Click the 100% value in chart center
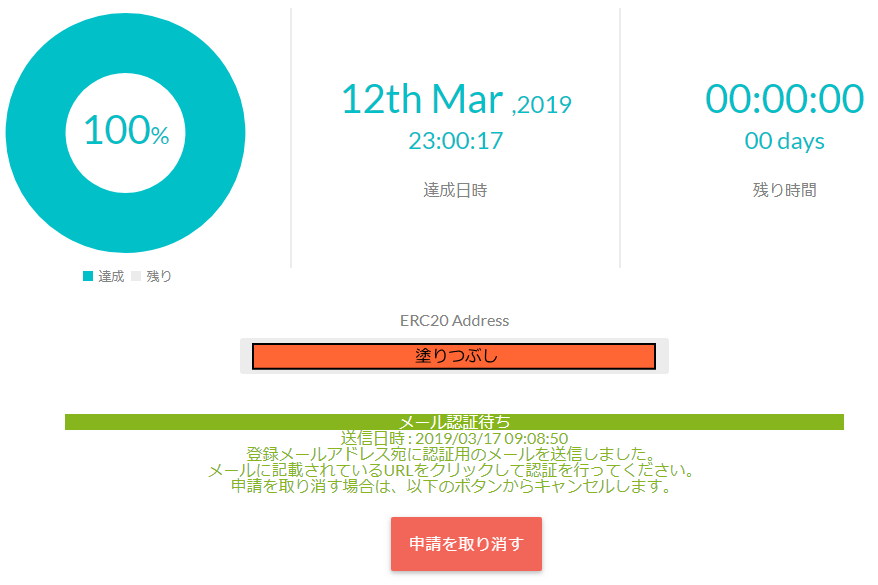This screenshot has height=585, width=878. [125, 132]
